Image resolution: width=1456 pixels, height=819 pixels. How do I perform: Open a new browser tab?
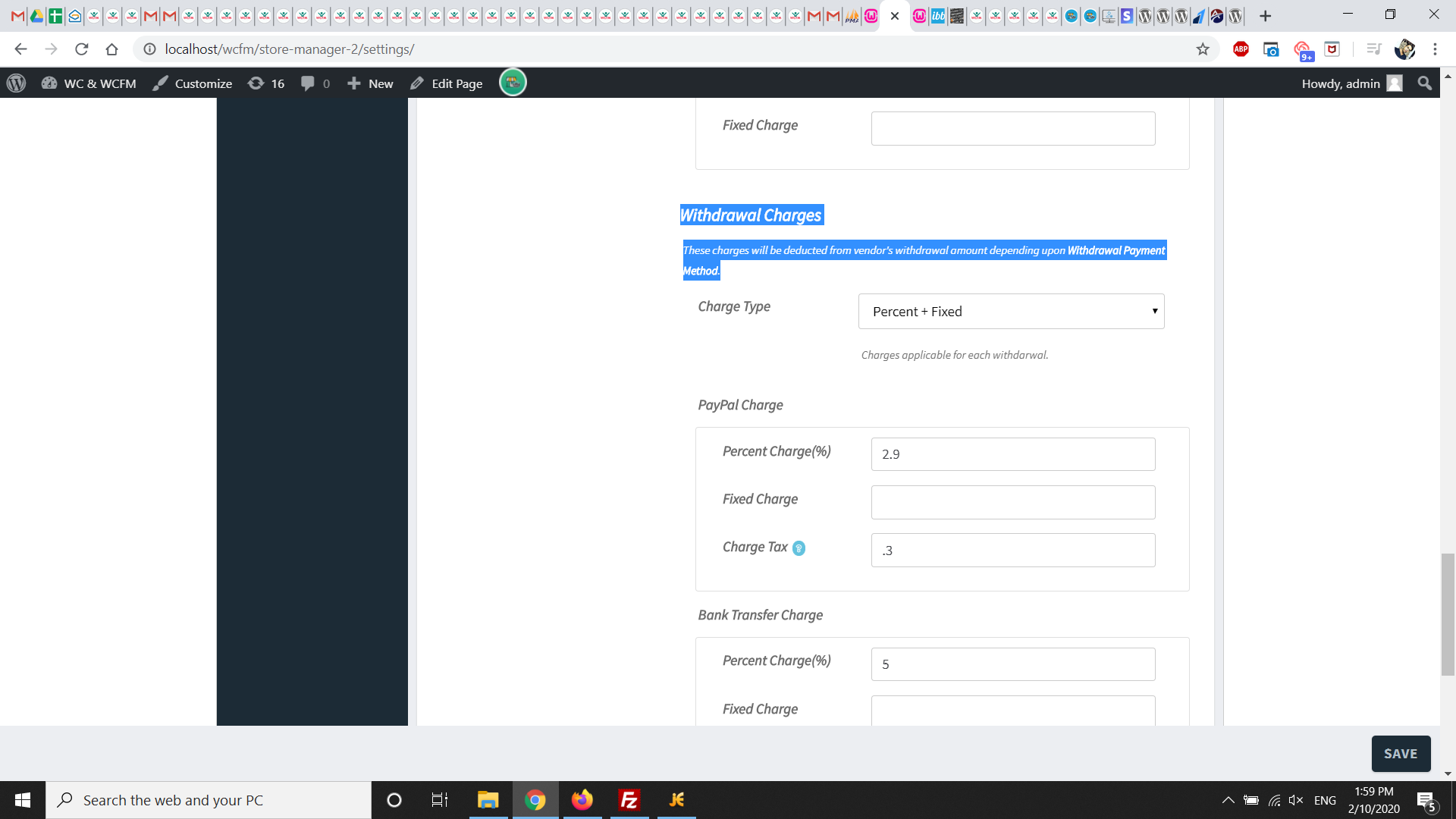[1265, 16]
